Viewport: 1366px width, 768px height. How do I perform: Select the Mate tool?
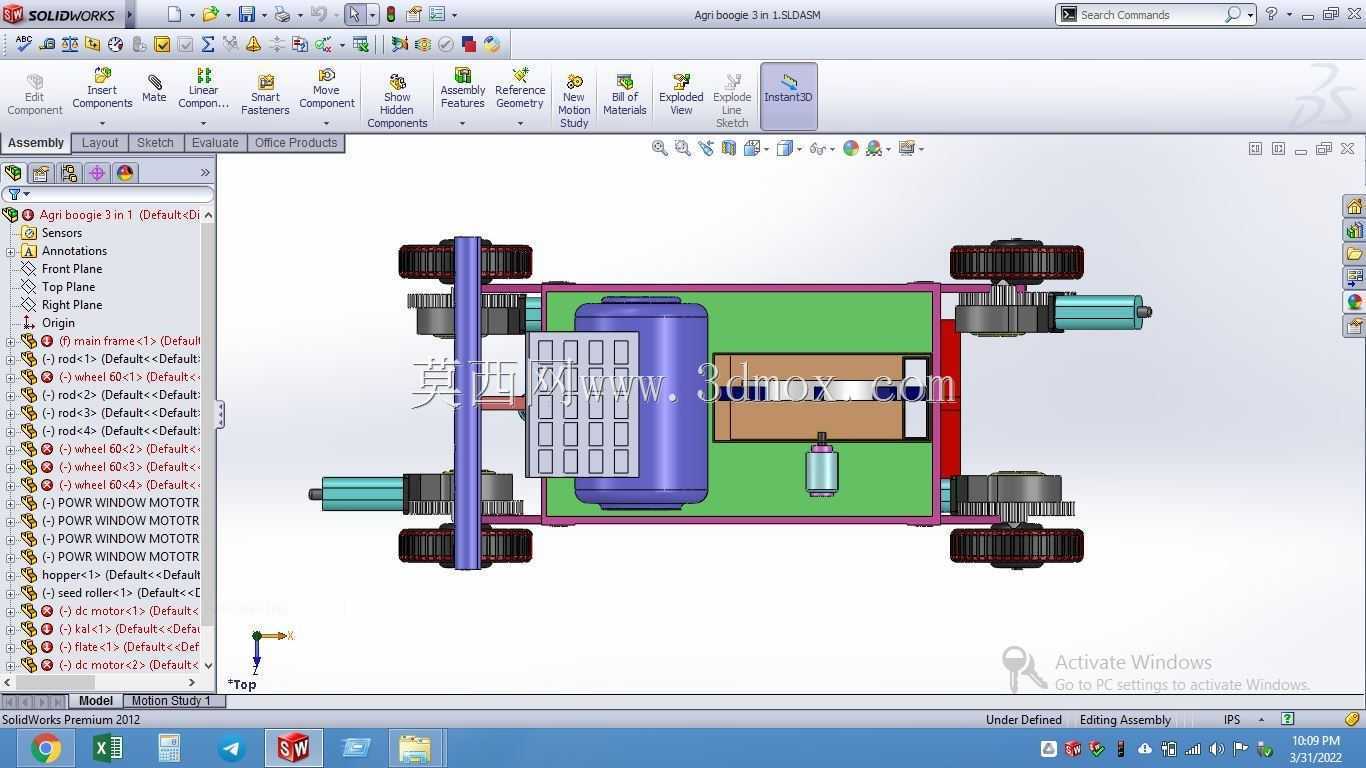click(154, 89)
